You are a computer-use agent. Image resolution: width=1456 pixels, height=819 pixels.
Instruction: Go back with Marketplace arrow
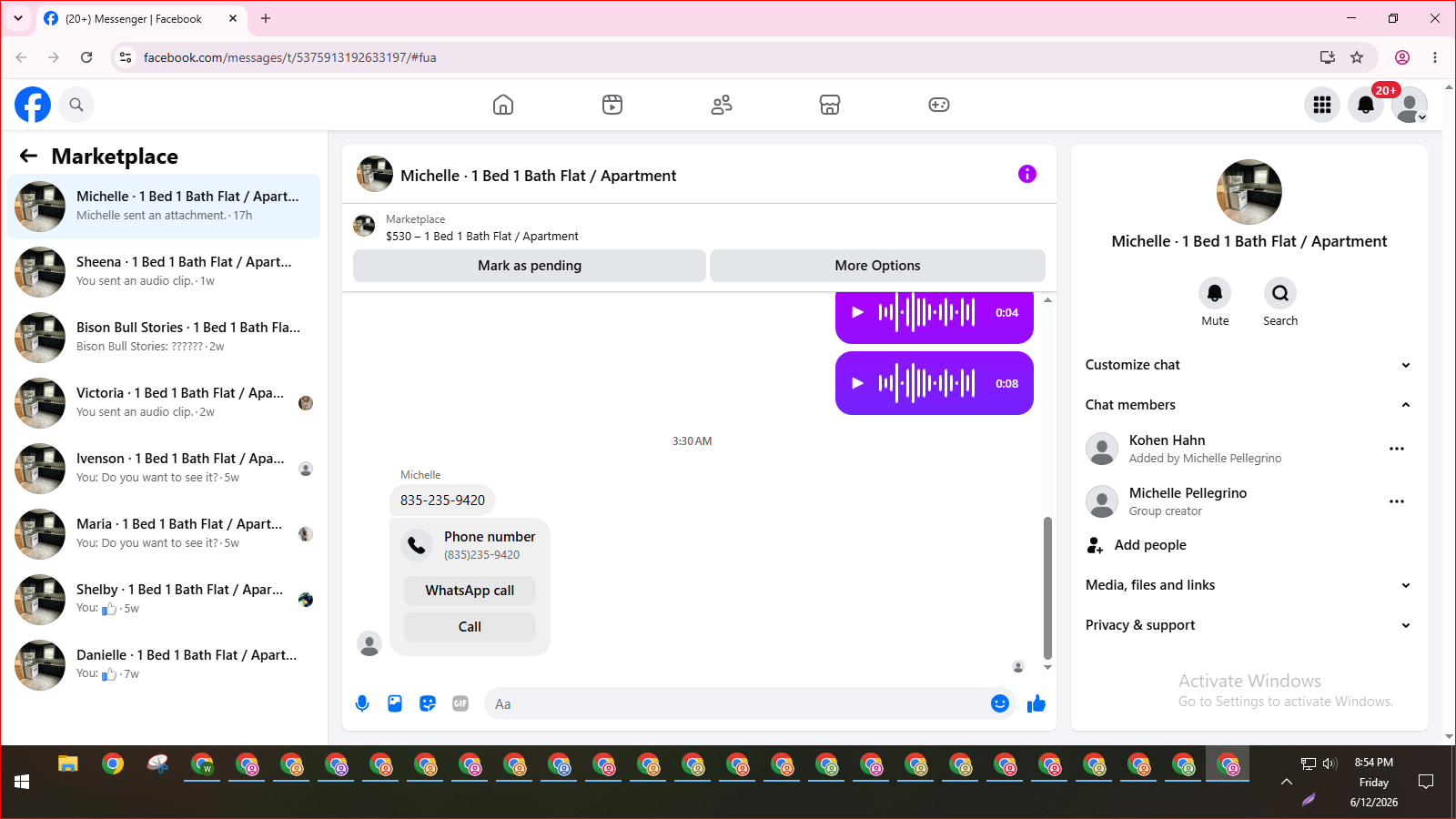29,156
